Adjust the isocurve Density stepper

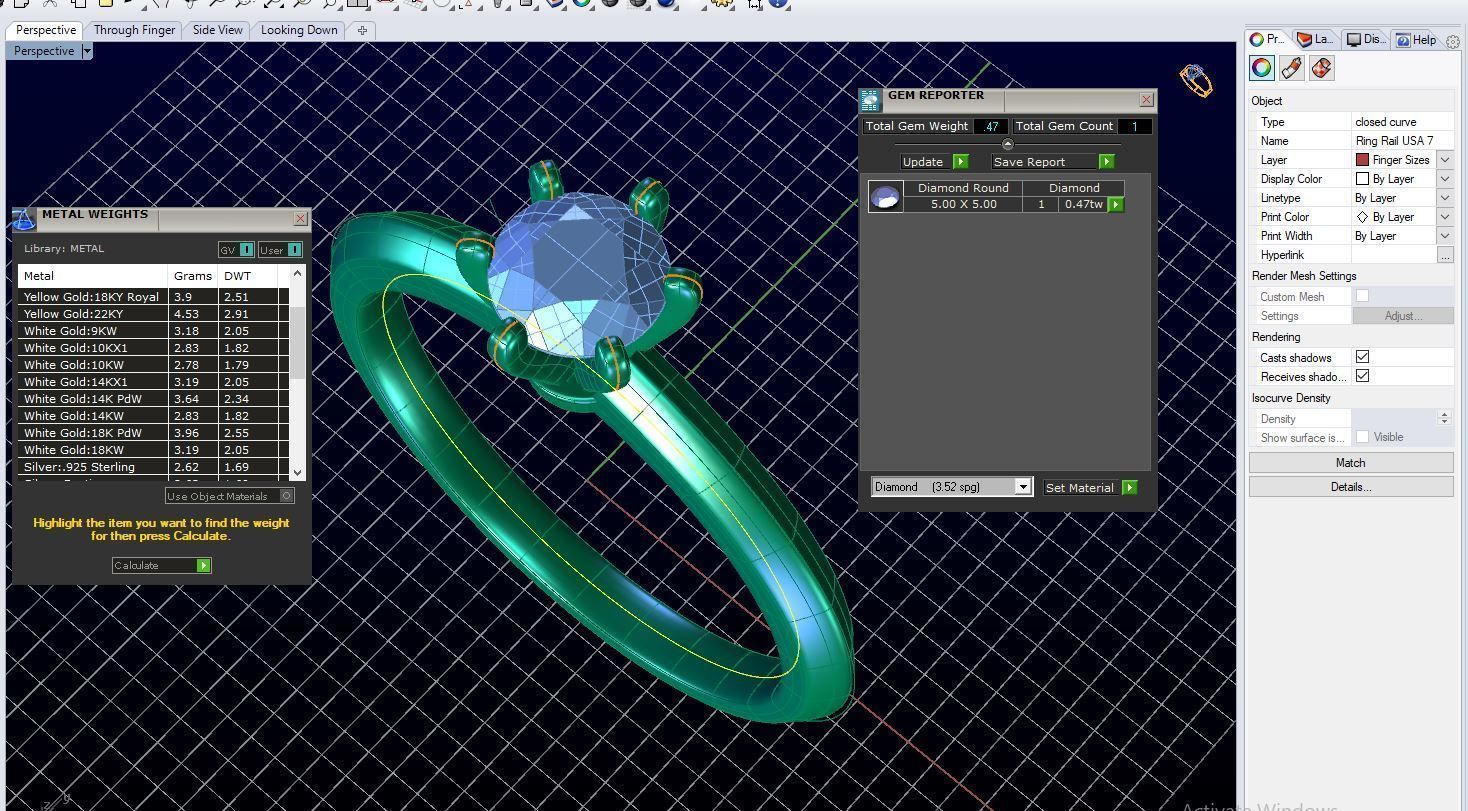tap(1444, 418)
